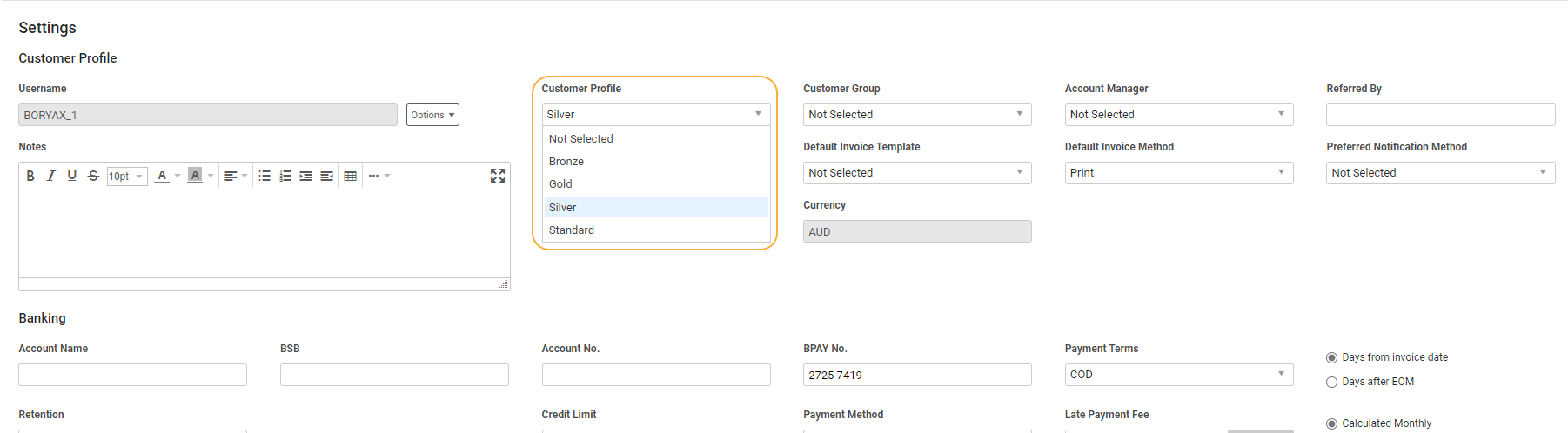Image resolution: width=1568 pixels, height=433 pixels.
Task: Click the BPAY No. field 2725 7419
Action: click(917, 375)
